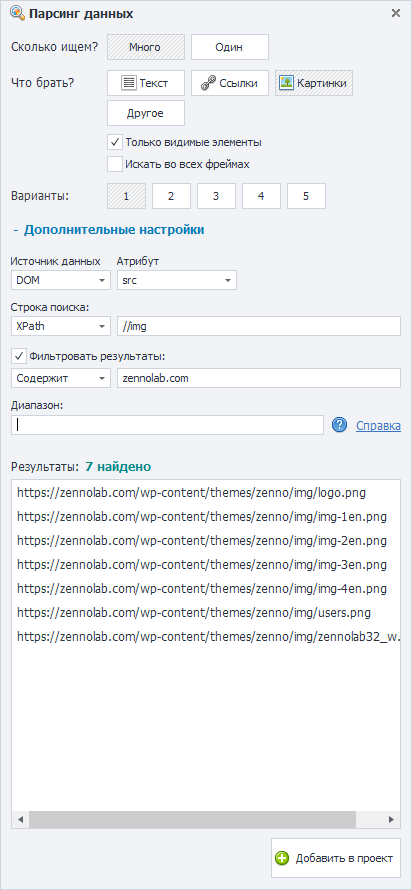
Task: Enable Искать во всех фреймах checkbox
Action: point(115,164)
